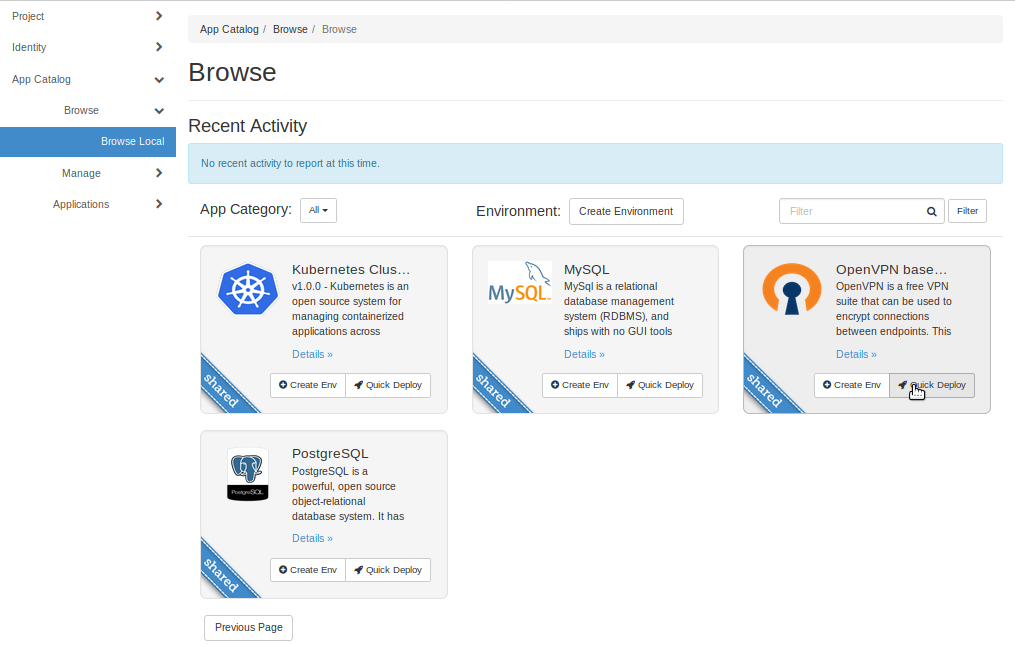Viewport: 1015px width, 645px height.
Task: Expand the Manage sidebar submenu
Action: 87,173
